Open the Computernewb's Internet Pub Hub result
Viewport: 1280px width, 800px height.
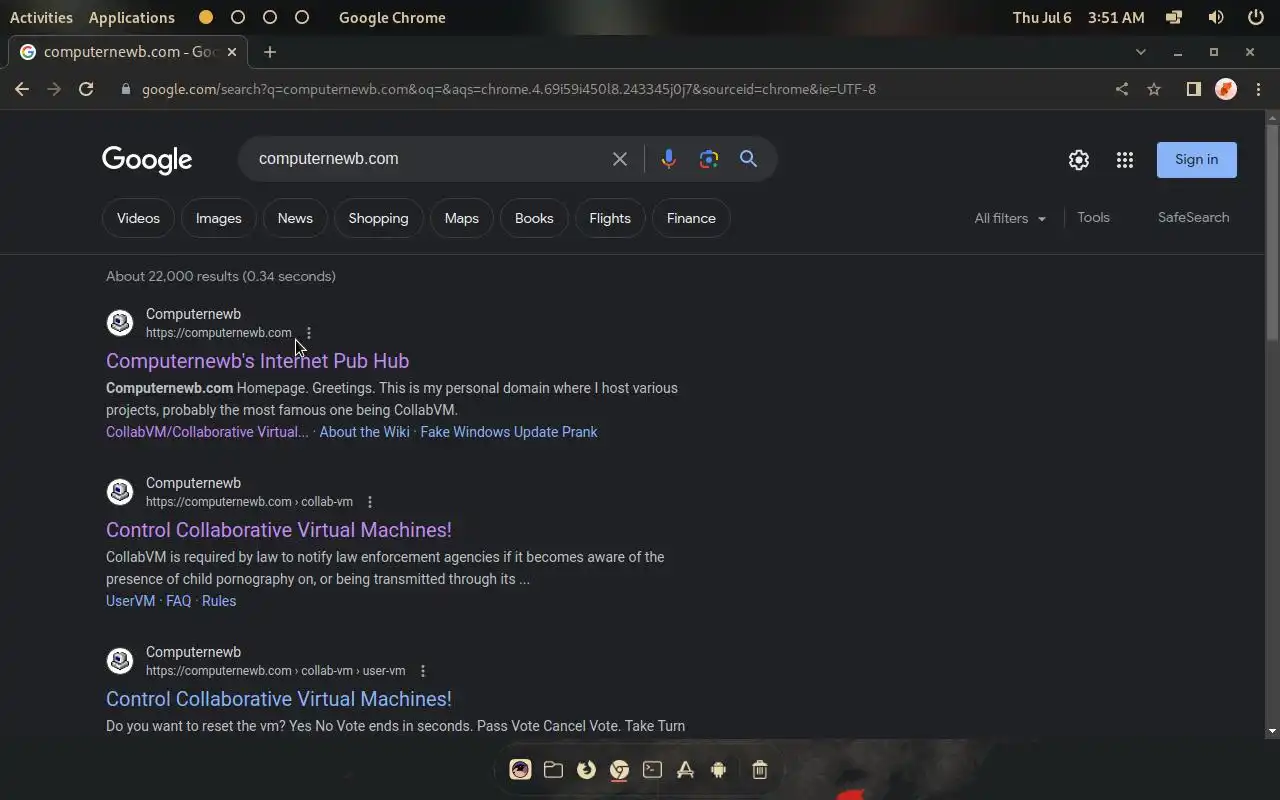[257, 361]
